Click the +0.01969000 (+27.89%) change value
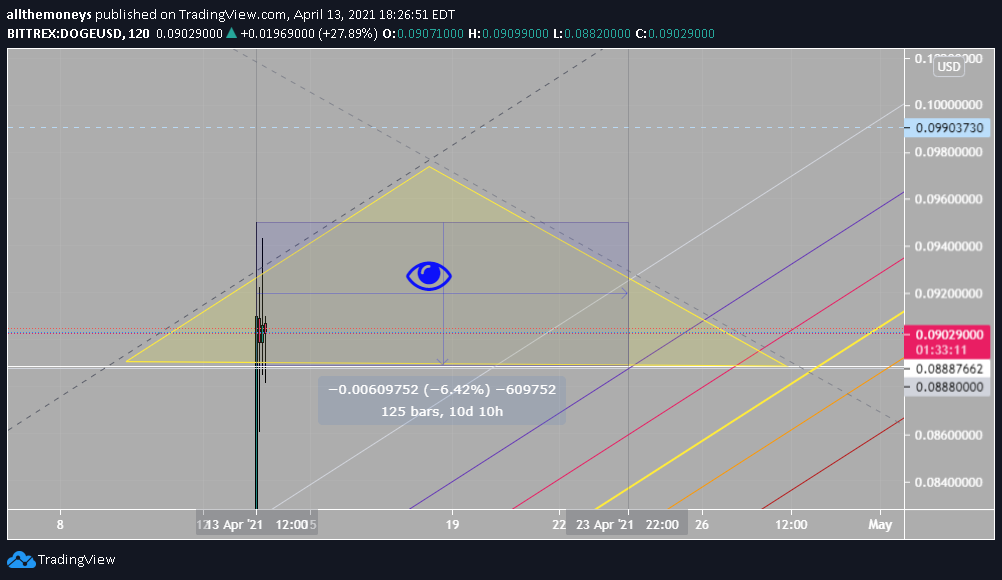The width and height of the screenshot is (1002, 580). (x=309, y=33)
